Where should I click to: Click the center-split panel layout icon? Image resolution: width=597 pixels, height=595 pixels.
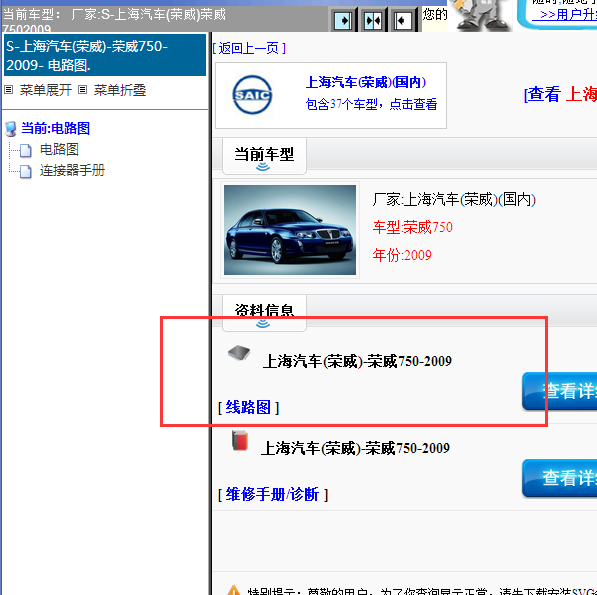click(x=372, y=20)
